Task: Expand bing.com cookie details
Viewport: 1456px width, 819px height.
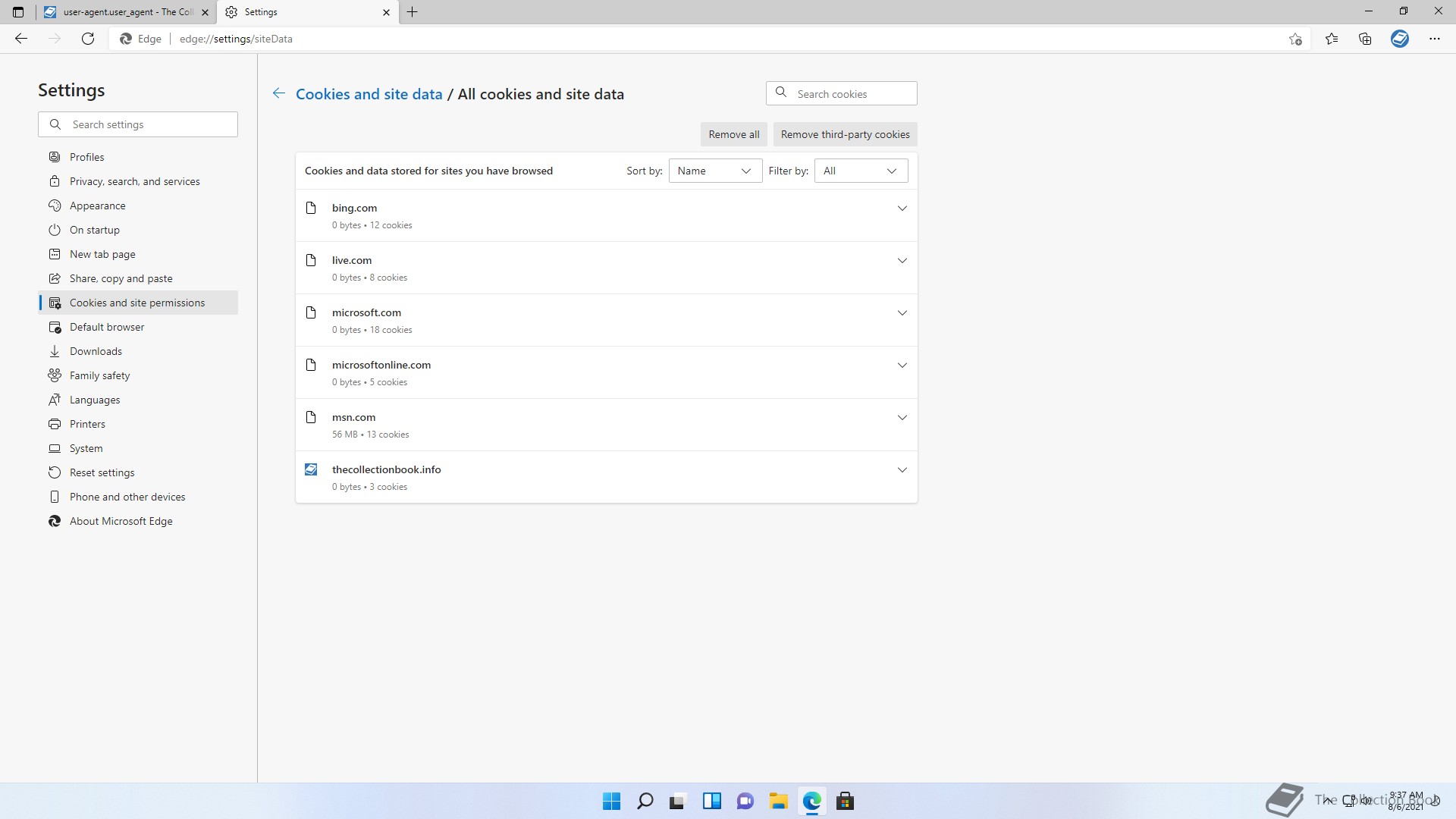Action: click(902, 208)
